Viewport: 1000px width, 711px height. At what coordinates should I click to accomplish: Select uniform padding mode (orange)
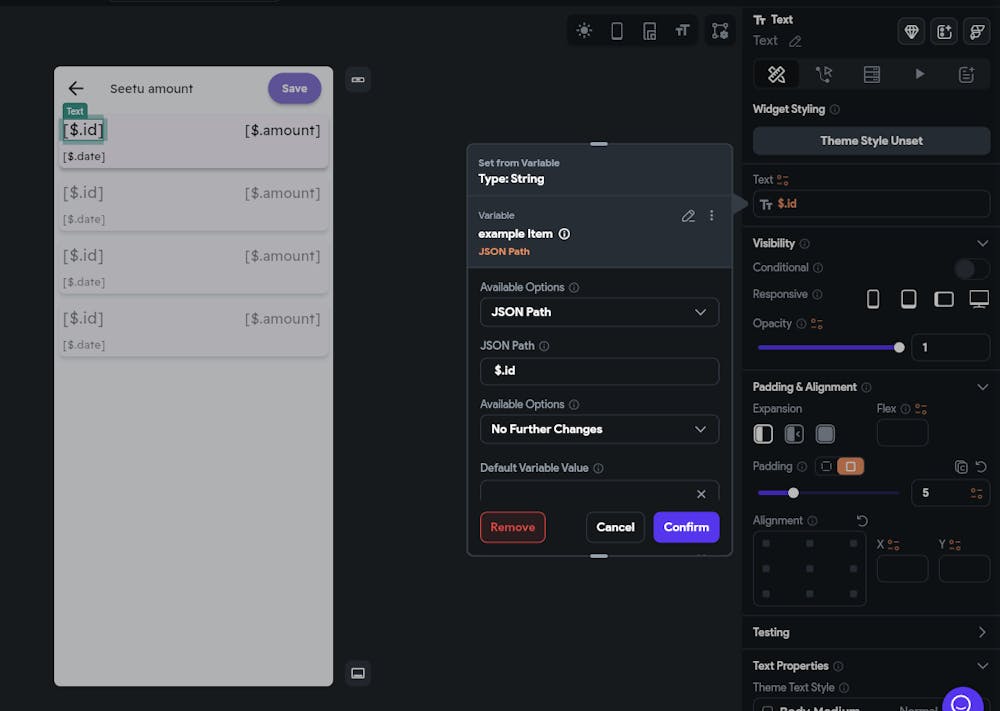[x=850, y=467]
